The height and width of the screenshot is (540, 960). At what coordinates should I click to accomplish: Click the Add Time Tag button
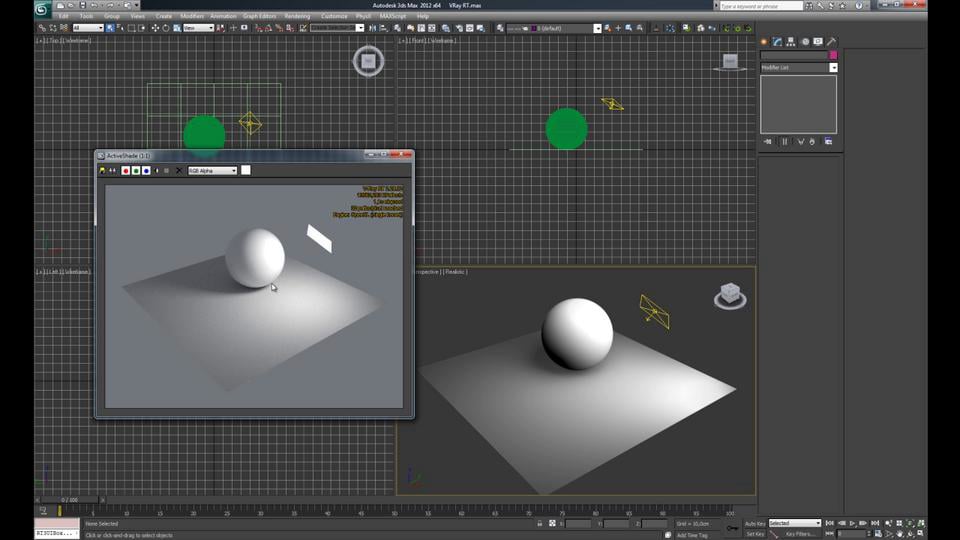coord(692,535)
